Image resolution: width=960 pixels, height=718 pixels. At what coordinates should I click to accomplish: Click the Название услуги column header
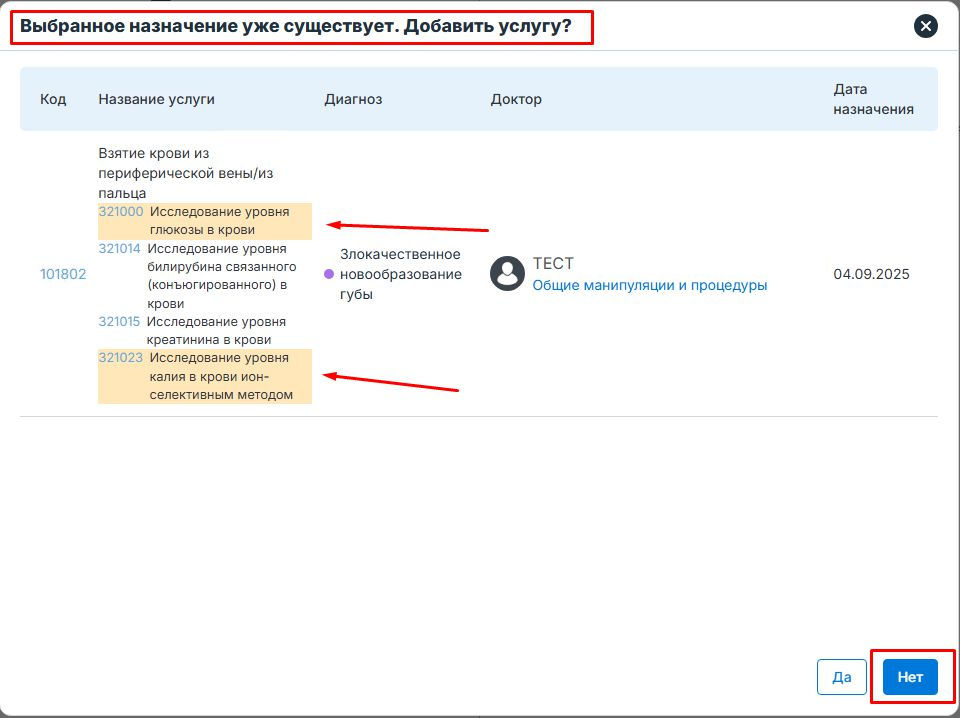pos(156,99)
